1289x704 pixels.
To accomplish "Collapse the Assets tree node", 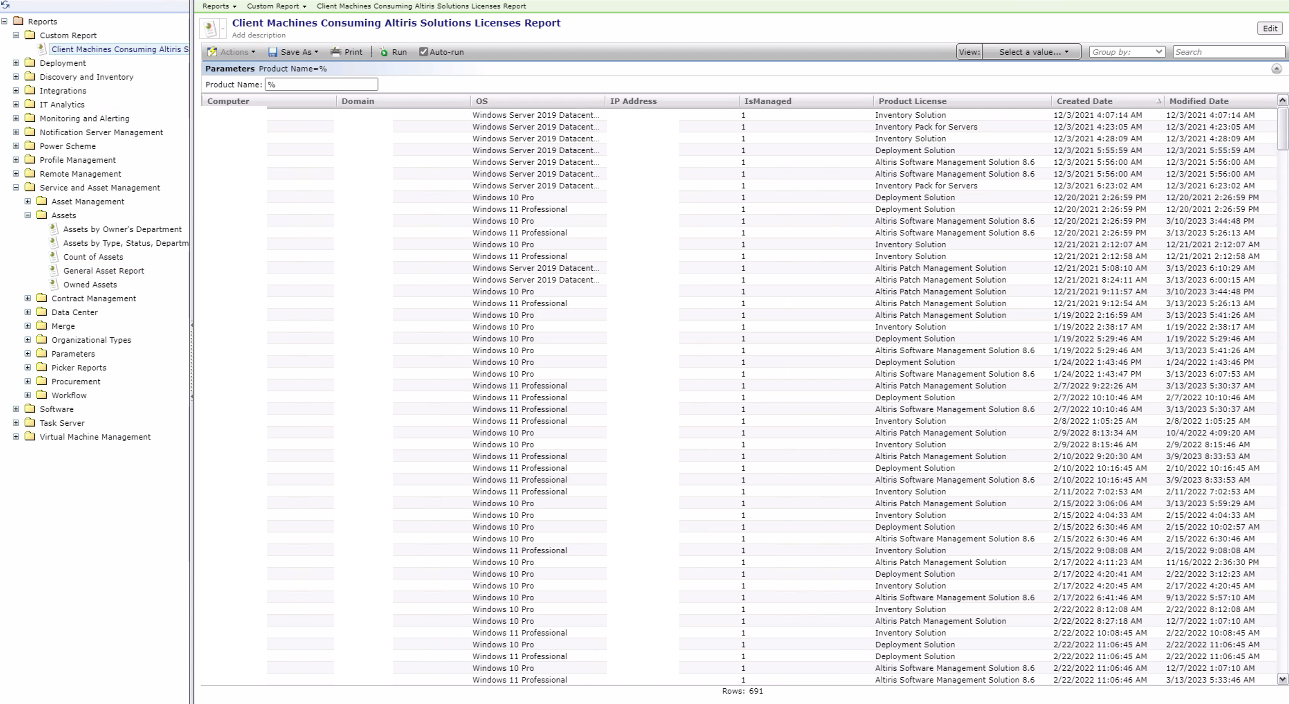I will (28, 215).
